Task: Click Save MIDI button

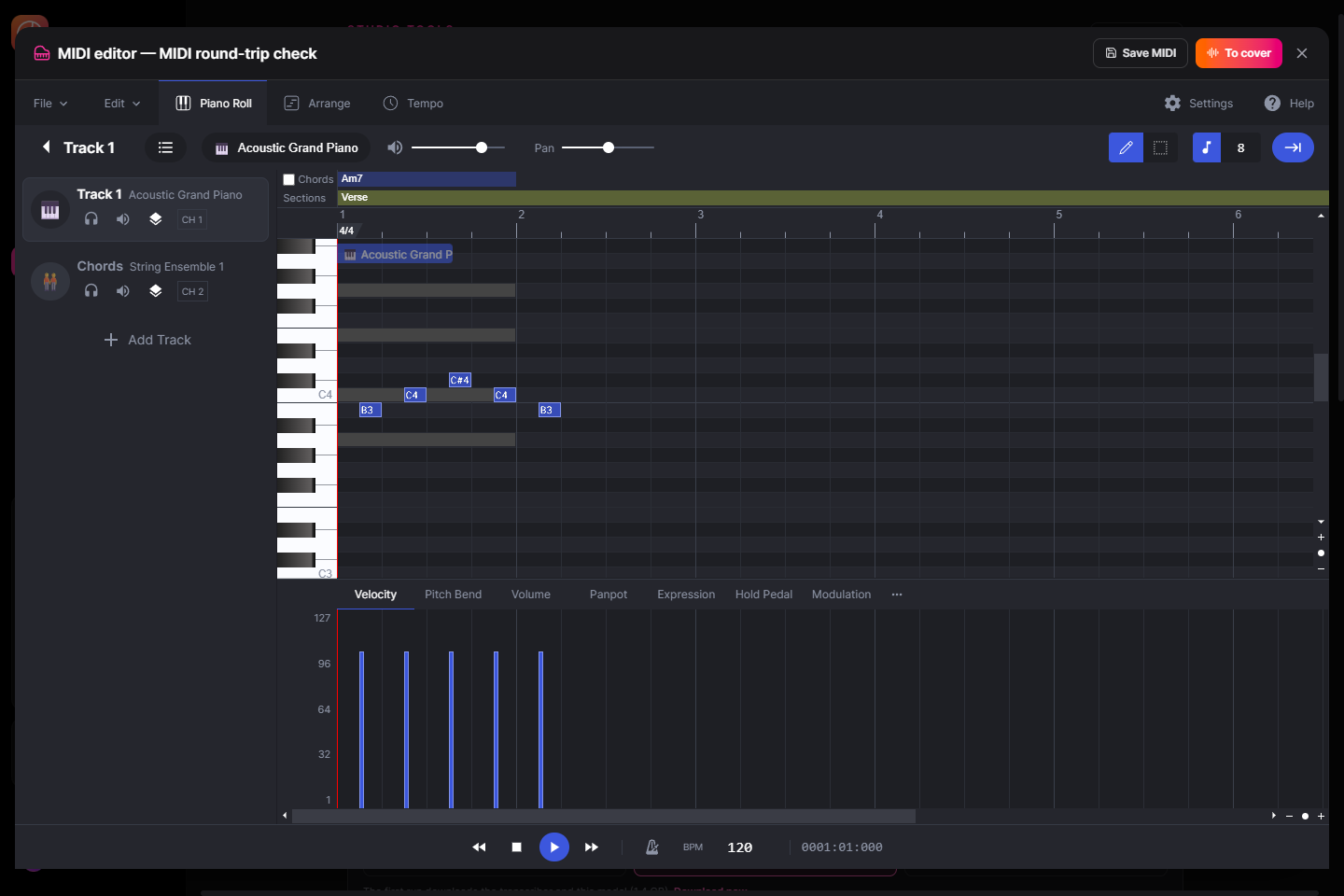Action: point(1141,53)
